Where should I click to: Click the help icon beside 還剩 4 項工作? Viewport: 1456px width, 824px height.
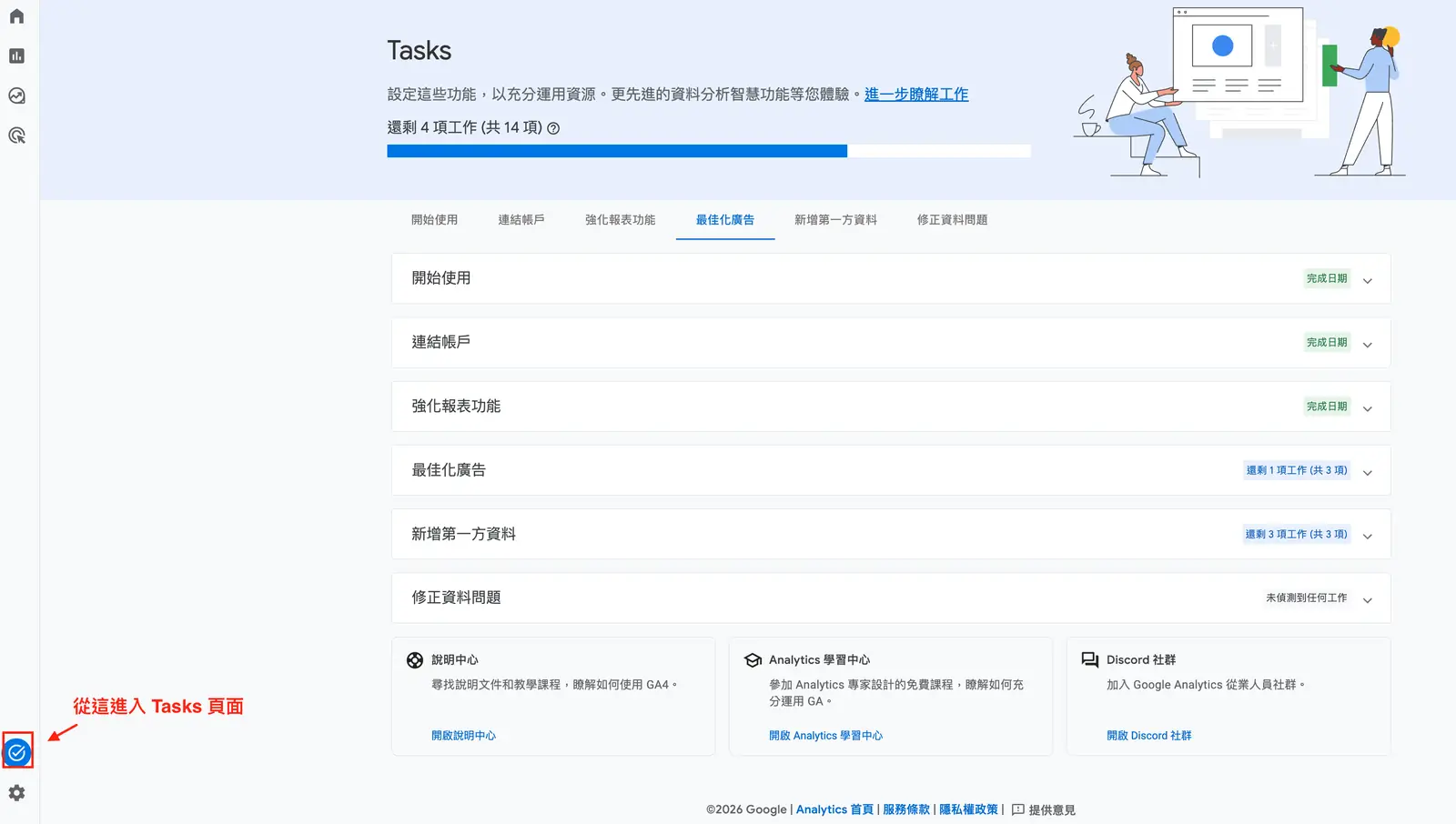553,128
